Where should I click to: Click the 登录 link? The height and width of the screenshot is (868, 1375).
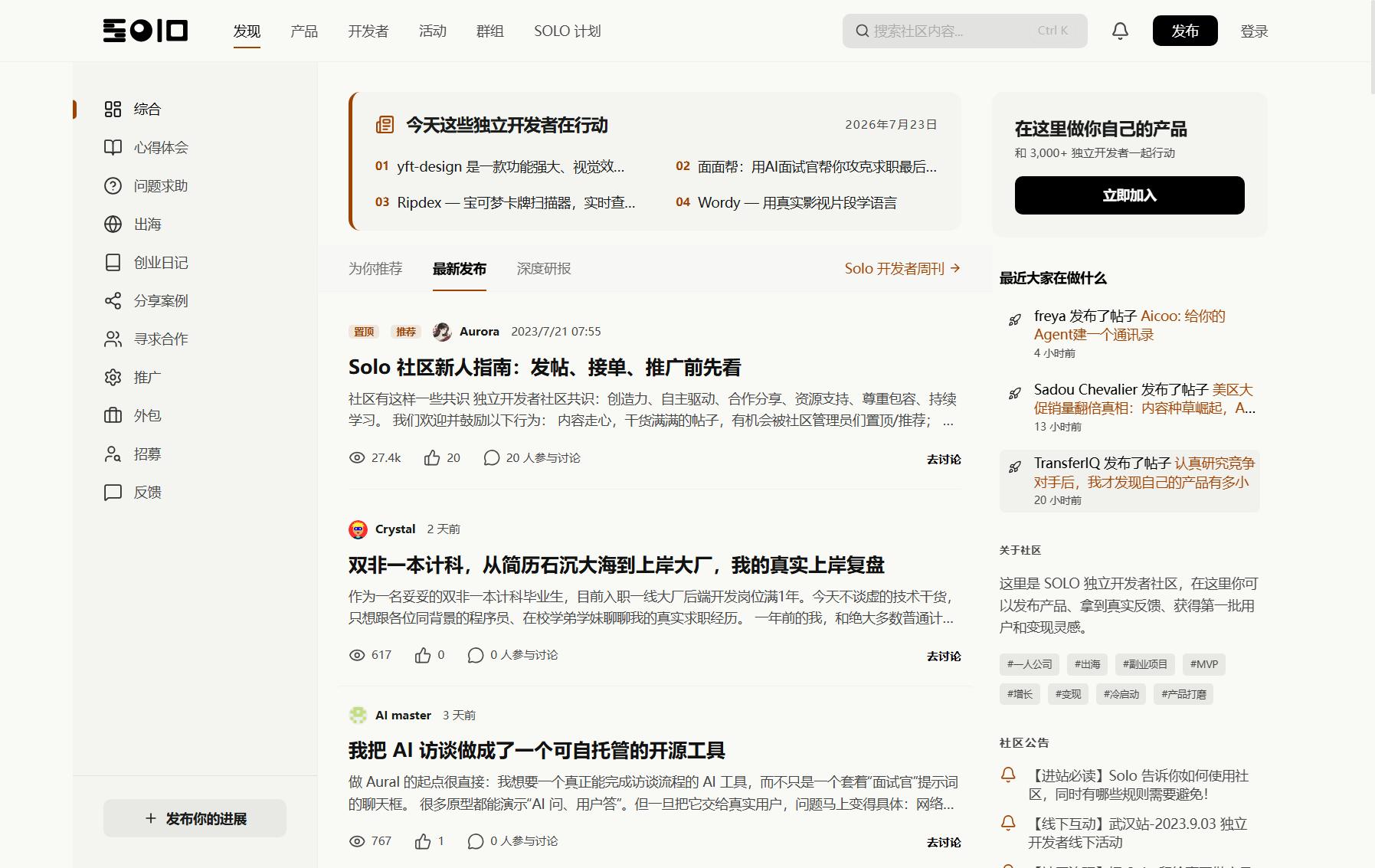pos(1255,31)
